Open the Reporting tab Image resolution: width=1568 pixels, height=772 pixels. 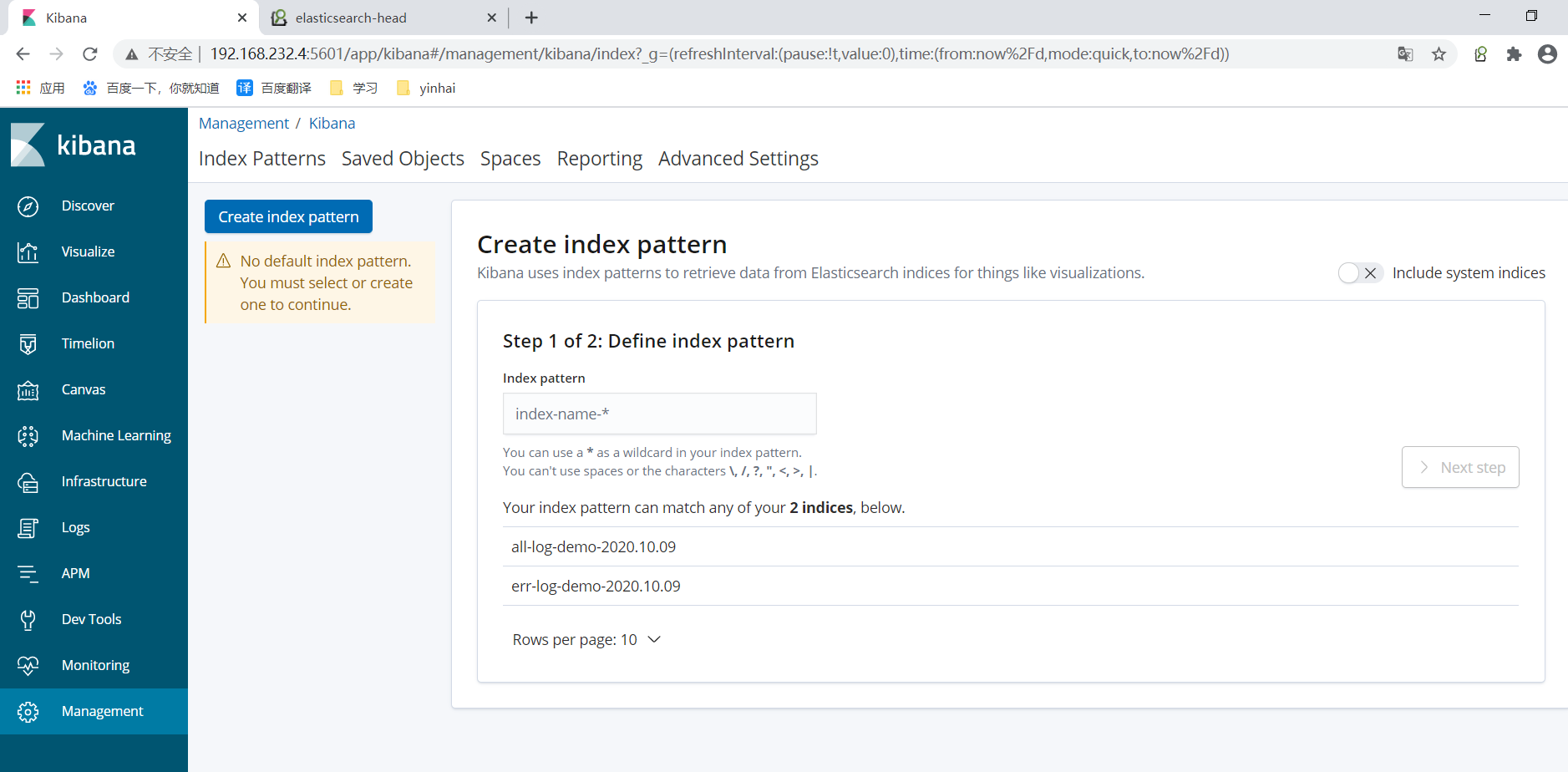pos(600,159)
